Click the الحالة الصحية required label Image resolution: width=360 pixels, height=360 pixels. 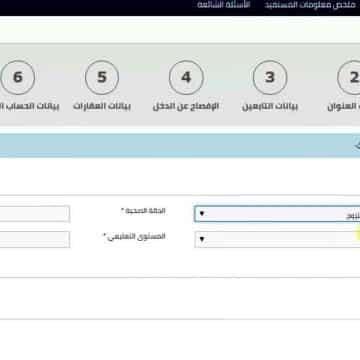(x=143, y=211)
